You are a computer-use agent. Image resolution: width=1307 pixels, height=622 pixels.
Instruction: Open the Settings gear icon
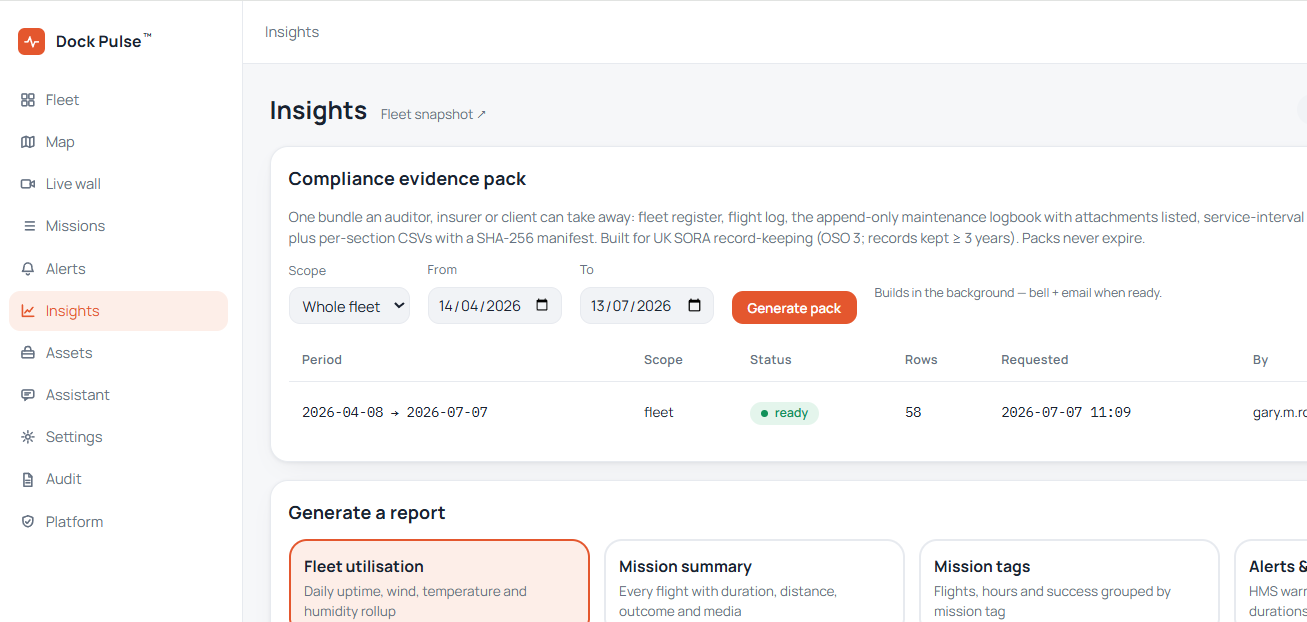pos(28,437)
